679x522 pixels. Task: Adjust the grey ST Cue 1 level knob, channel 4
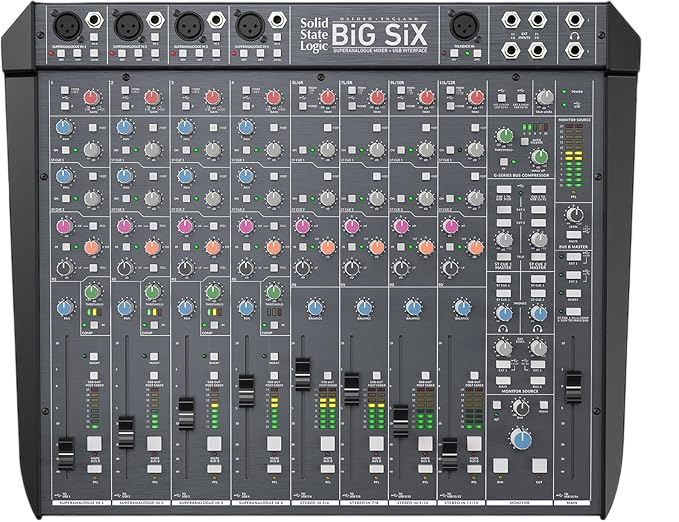[273, 149]
